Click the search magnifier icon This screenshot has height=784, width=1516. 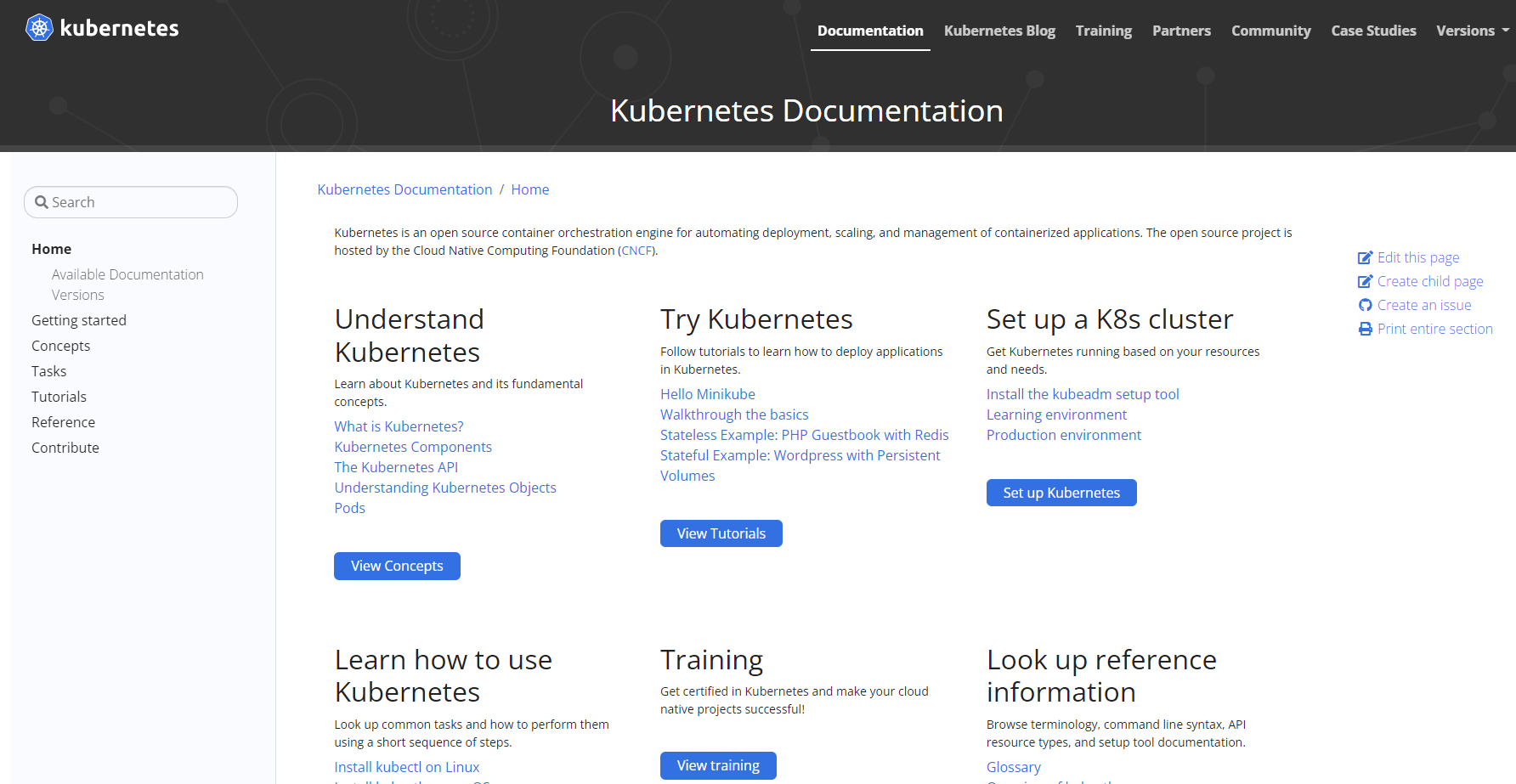41,202
